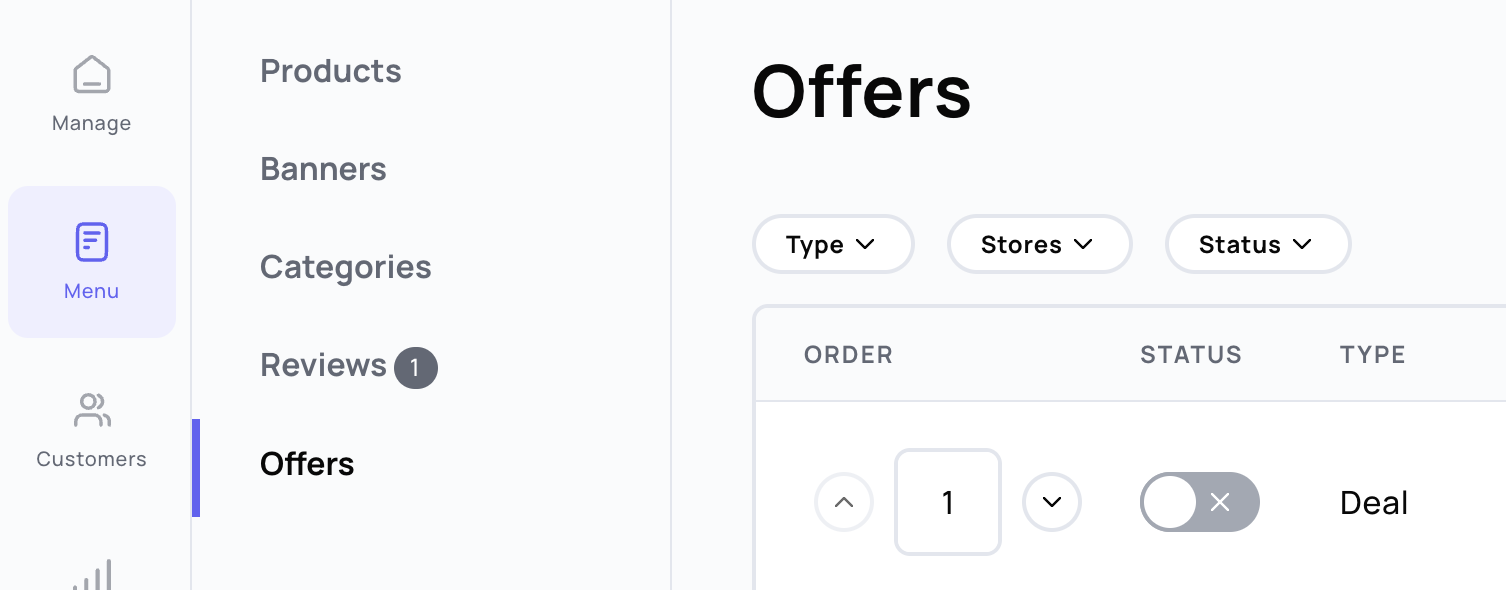Image resolution: width=1506 pixels, height=590 pixels.
Task: Go to the Banners section
Action: click(323, 169)
